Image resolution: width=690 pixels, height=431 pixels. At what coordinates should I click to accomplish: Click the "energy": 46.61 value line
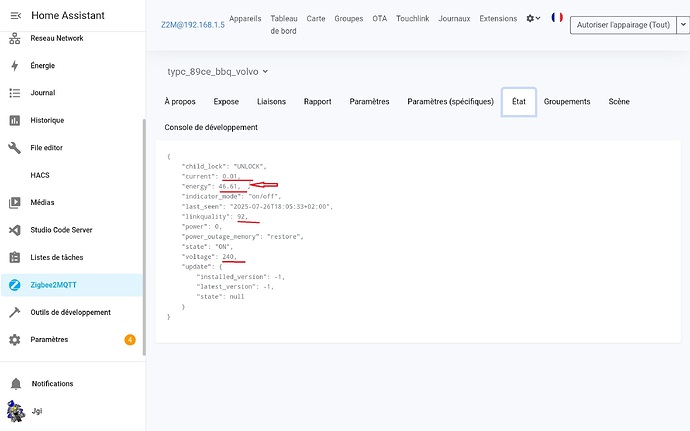point(212,187)
